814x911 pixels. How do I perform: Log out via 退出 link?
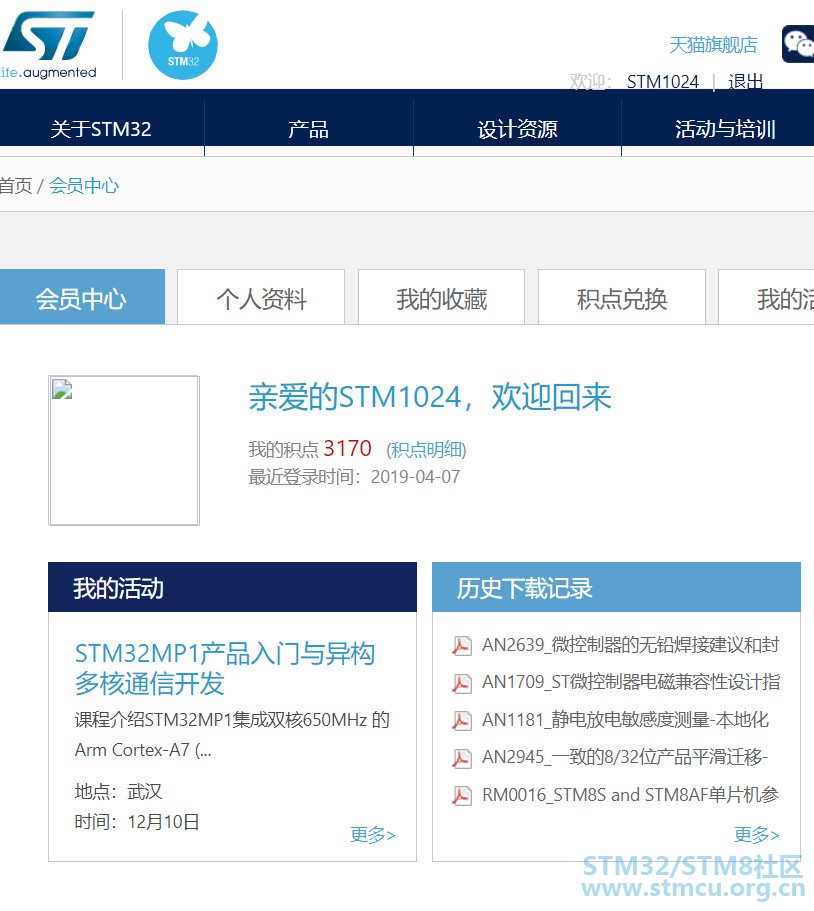(x=745, y=82)
